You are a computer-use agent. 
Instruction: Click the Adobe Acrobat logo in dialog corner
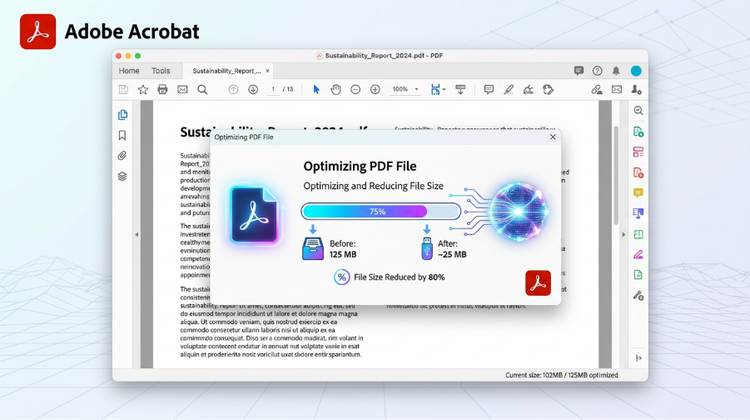(538, 283)
